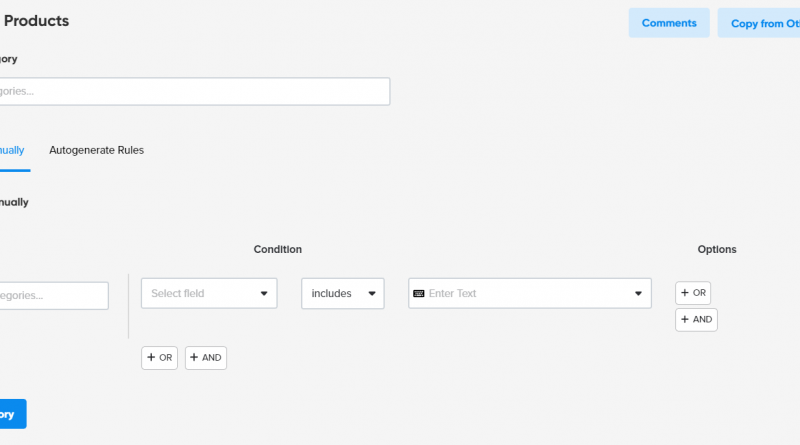Click the Condition column header
Viewport: 800px width, 445px height.
(277, 249)
